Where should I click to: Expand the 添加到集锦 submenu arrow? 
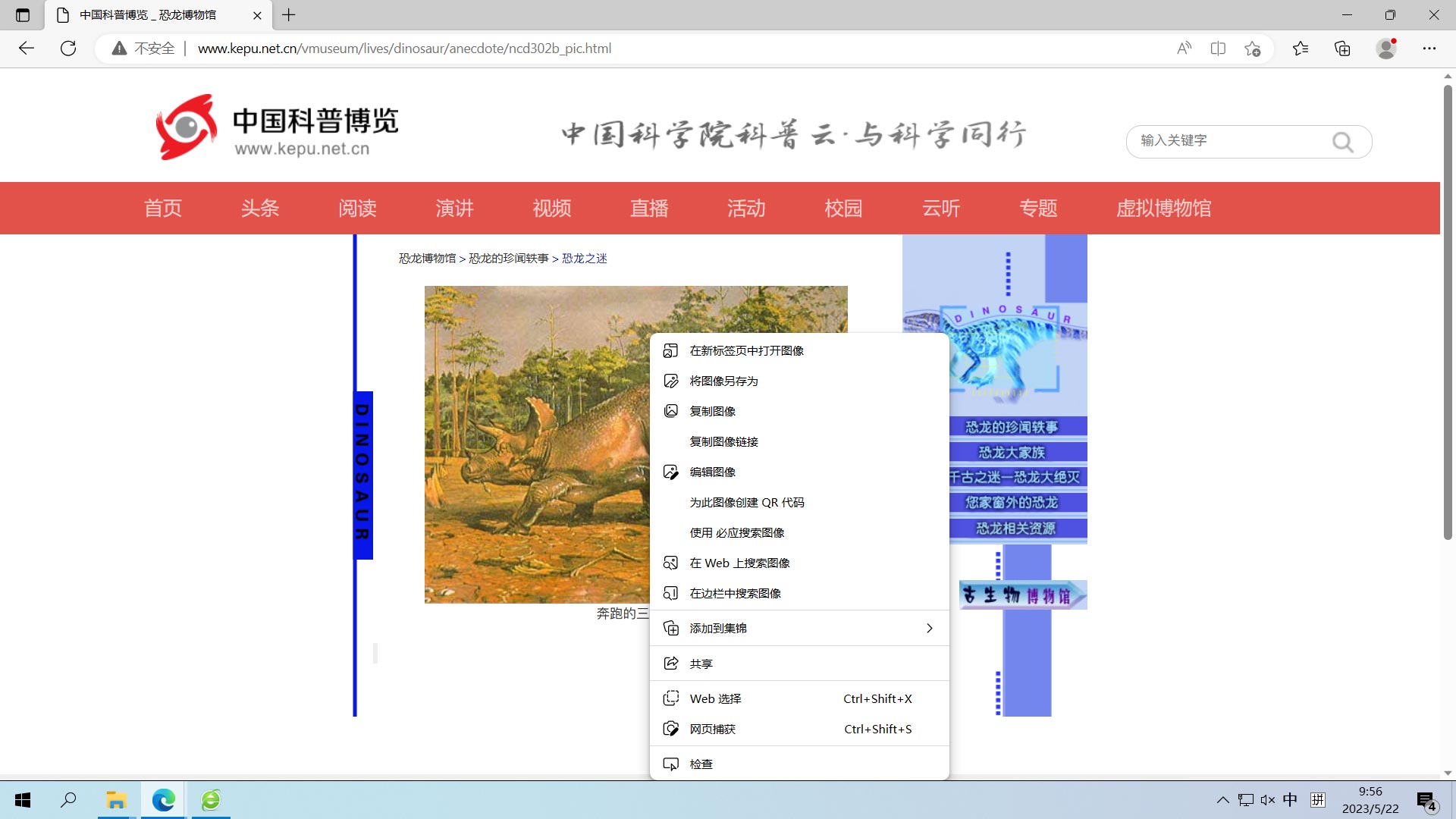[929, 628]
